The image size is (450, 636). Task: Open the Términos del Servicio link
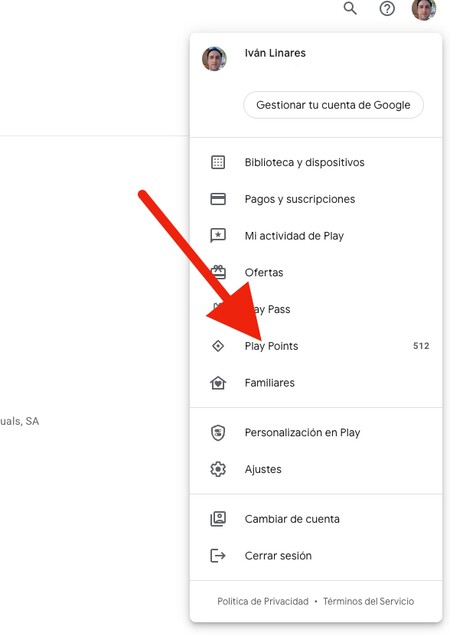[x=368, y=601]
